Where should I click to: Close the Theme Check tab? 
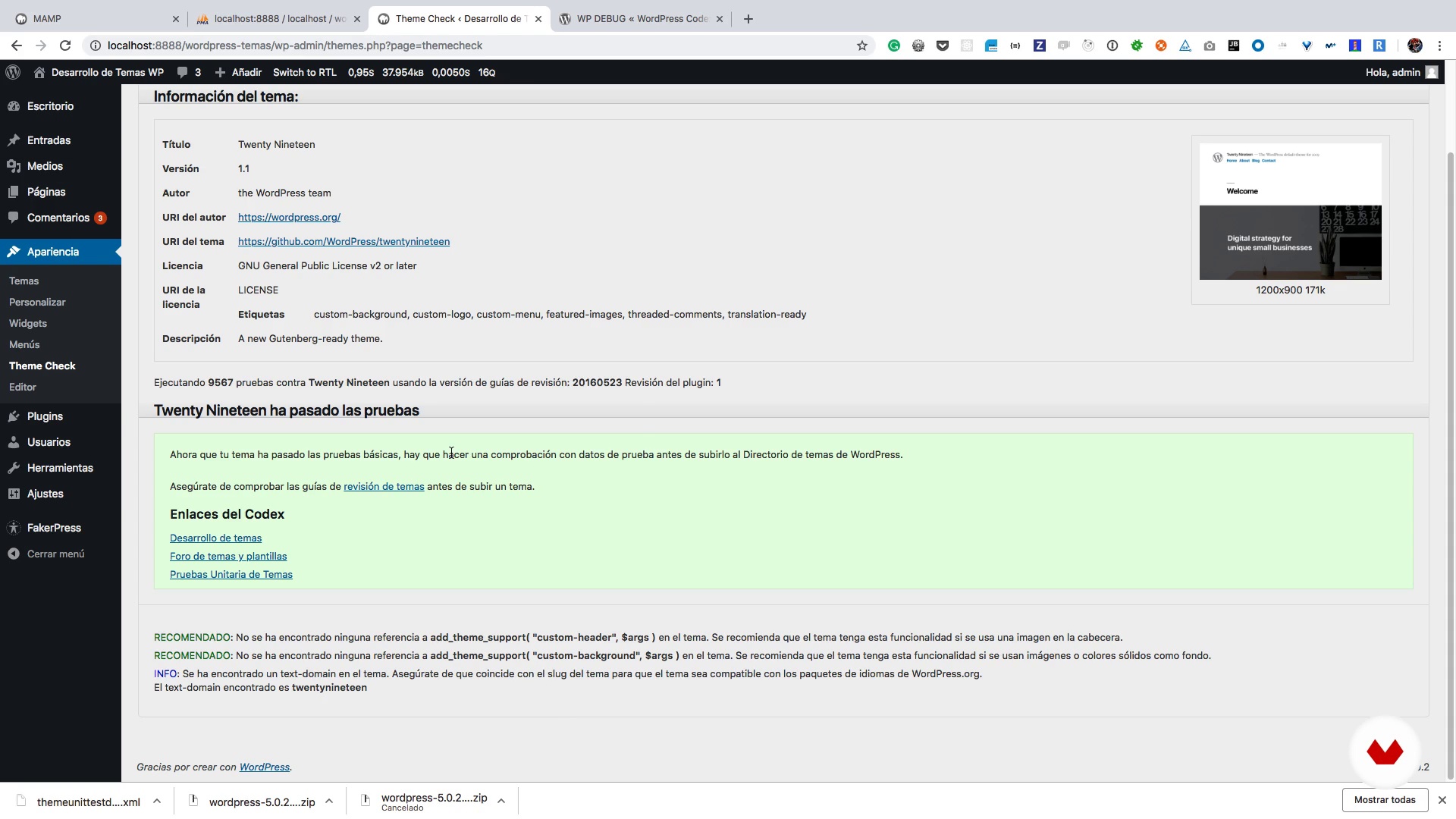[538, 19]
